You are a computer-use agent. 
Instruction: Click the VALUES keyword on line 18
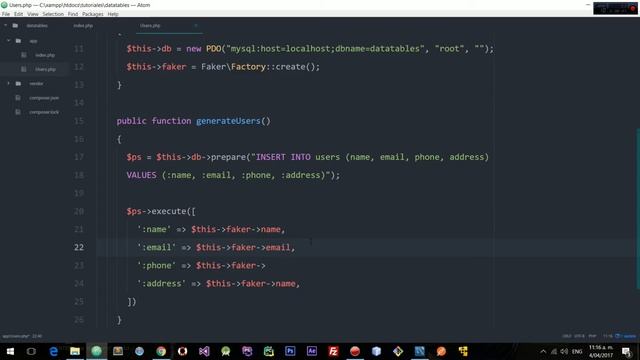coord(141,175)
